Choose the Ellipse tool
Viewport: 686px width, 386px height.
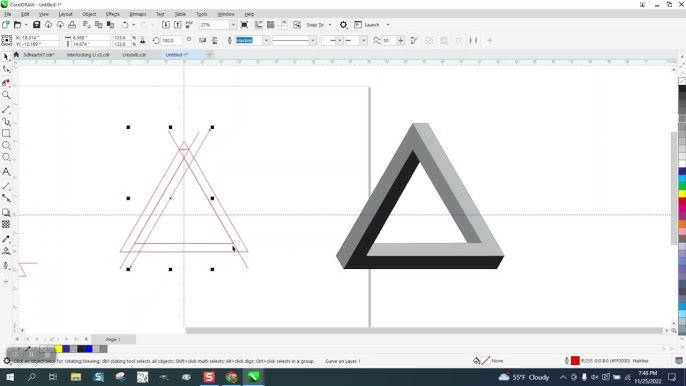coord(6,145)
